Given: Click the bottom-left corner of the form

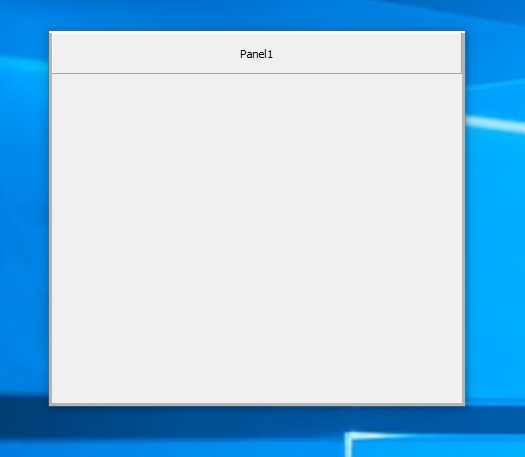Looking at the screenshot, I should pos(51,404).
